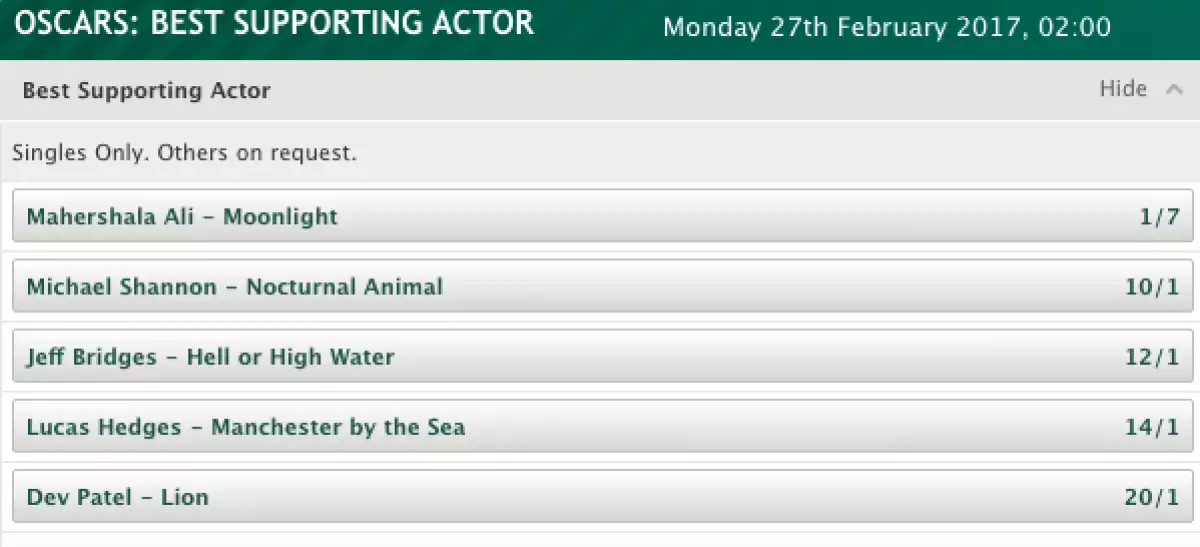
Task: Click Michael Shannon's name
Action: pyautogui.click(x=121, y=287)
